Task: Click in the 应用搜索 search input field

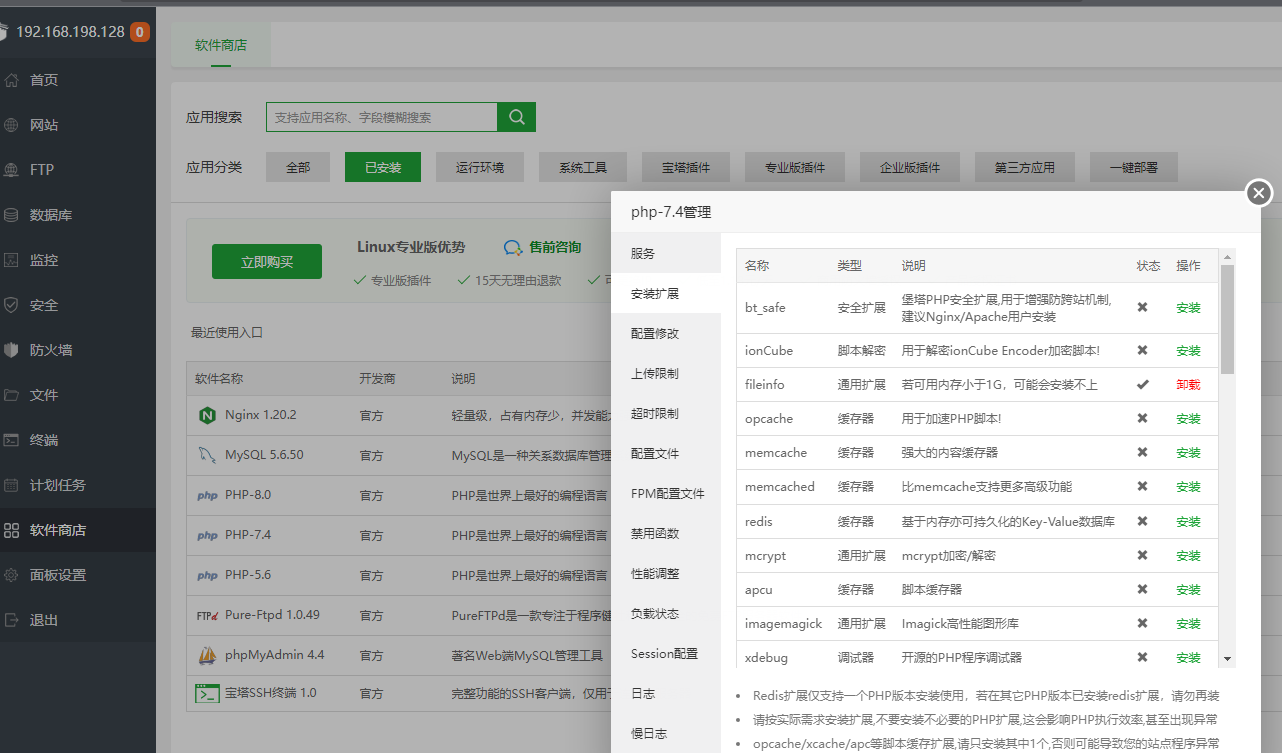Action: click(x=382, y=117)
